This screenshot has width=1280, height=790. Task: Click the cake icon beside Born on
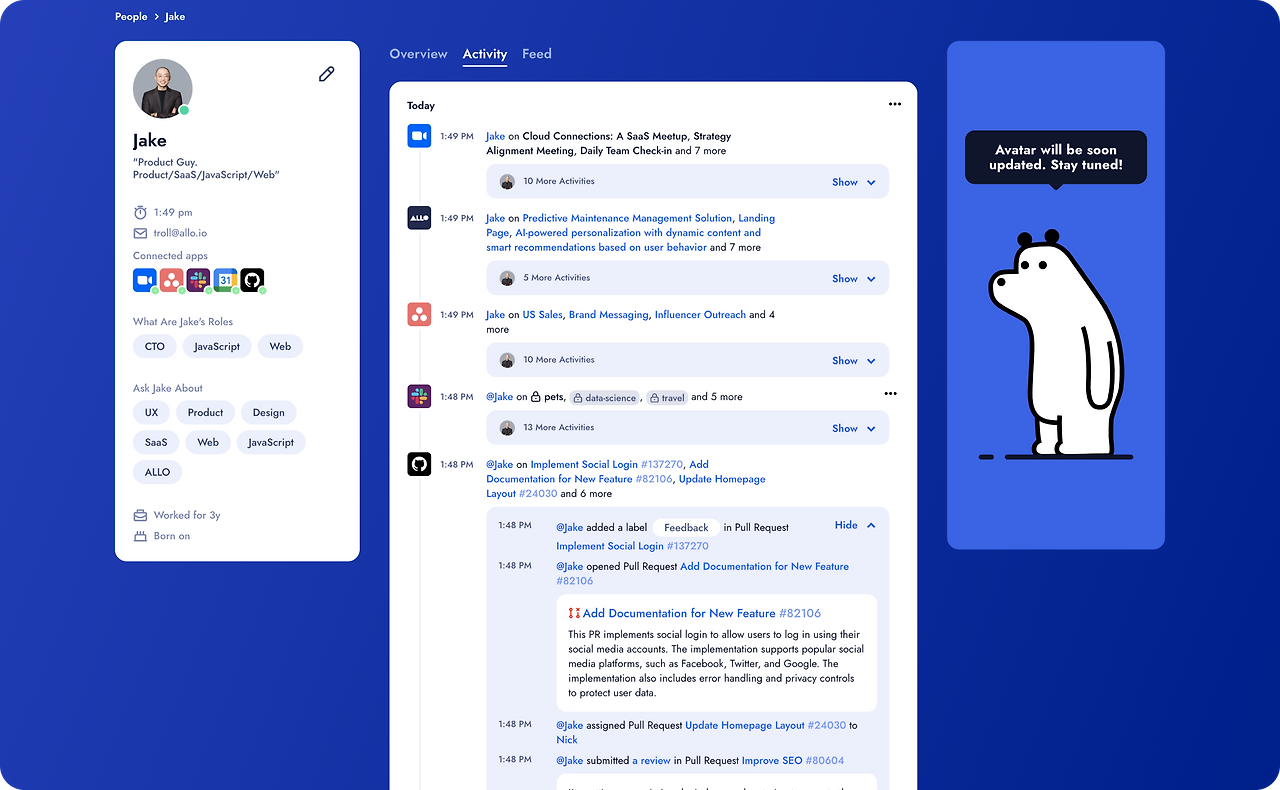[140, 537]
